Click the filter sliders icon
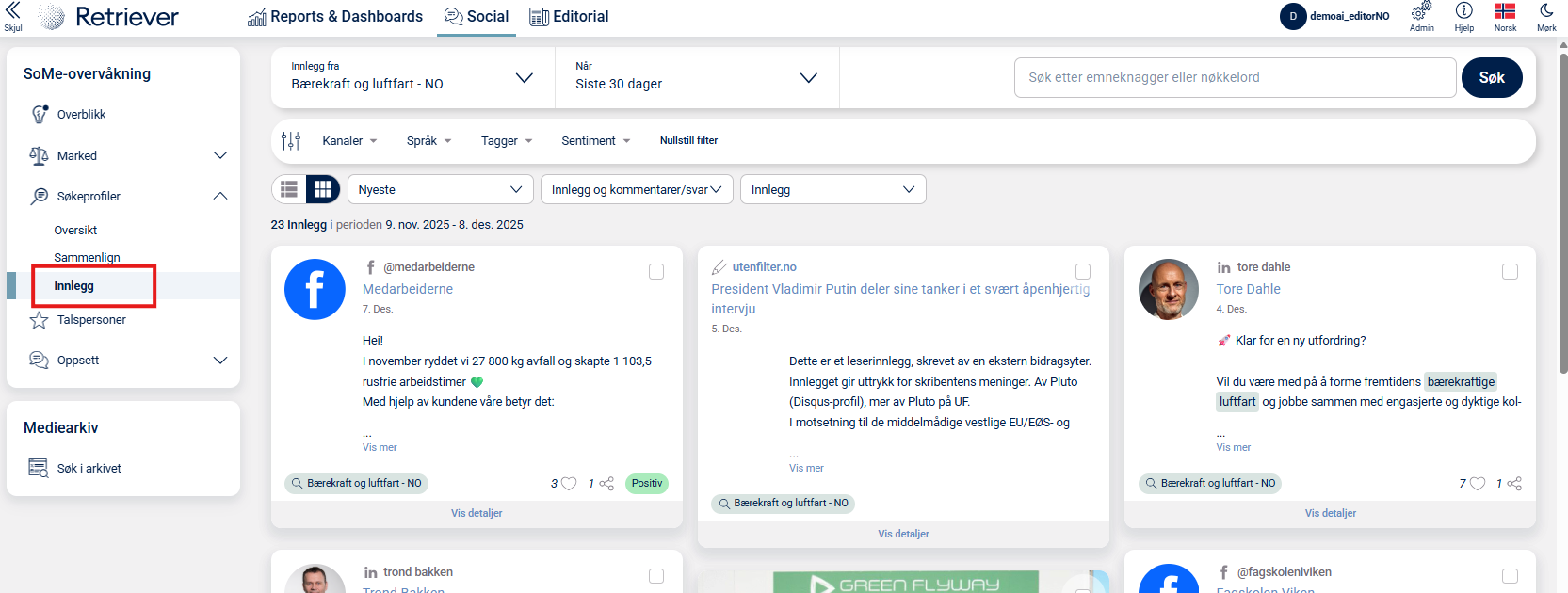Screen dimensions: 1568x593 [291, 141]
